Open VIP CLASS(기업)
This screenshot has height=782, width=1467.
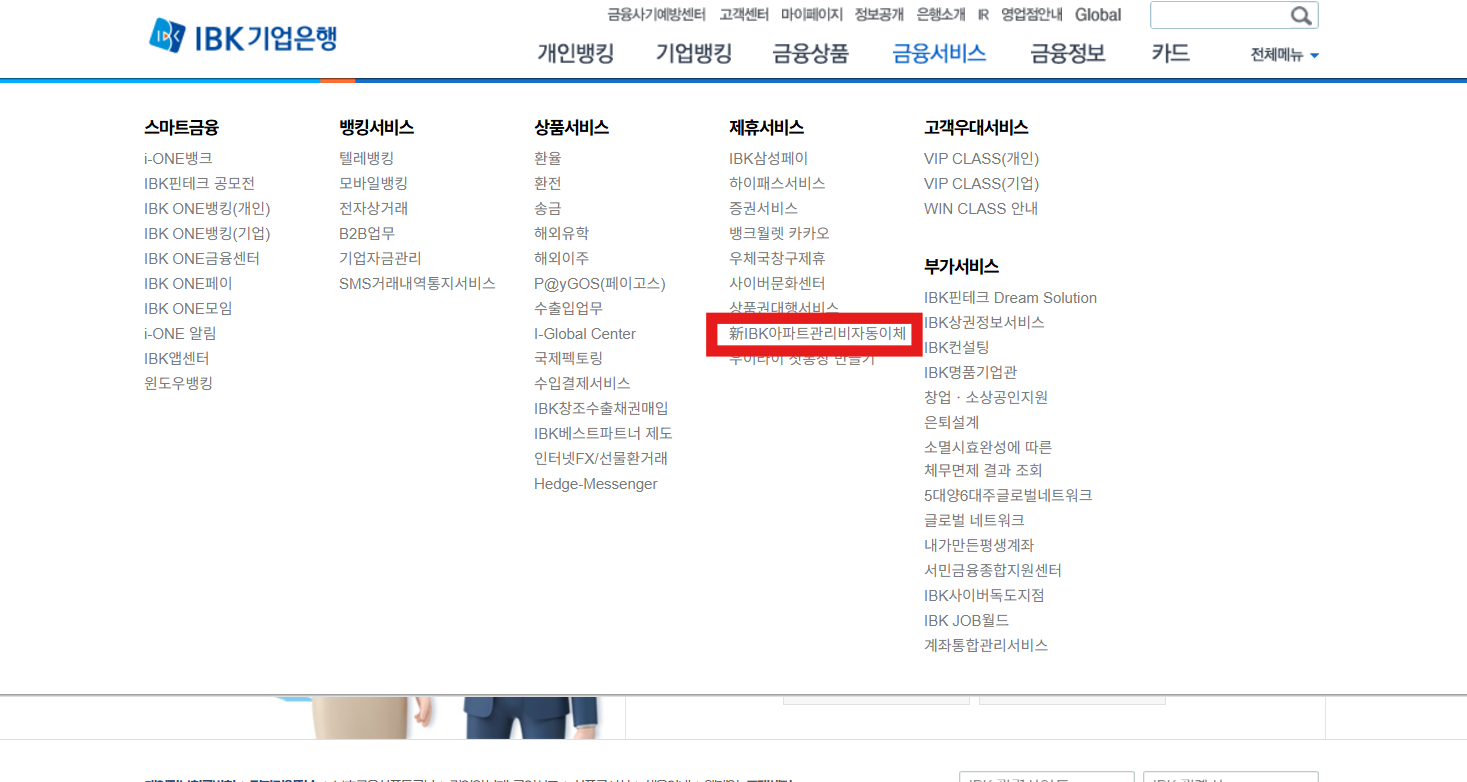982,183
